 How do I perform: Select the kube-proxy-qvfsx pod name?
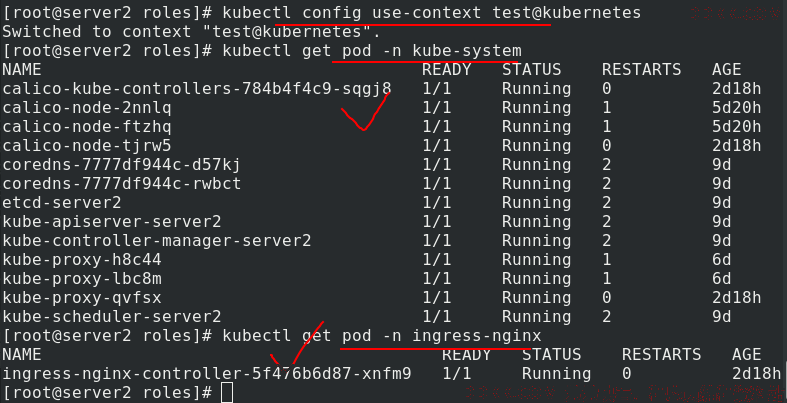[x=82, y=298]
